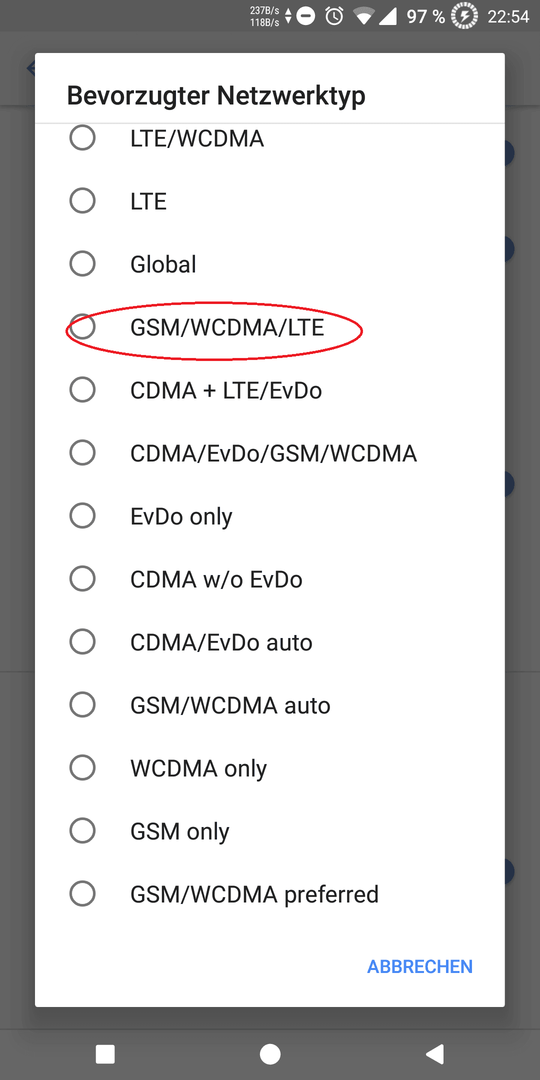Choose the GSM only option

tap(269, 831)
